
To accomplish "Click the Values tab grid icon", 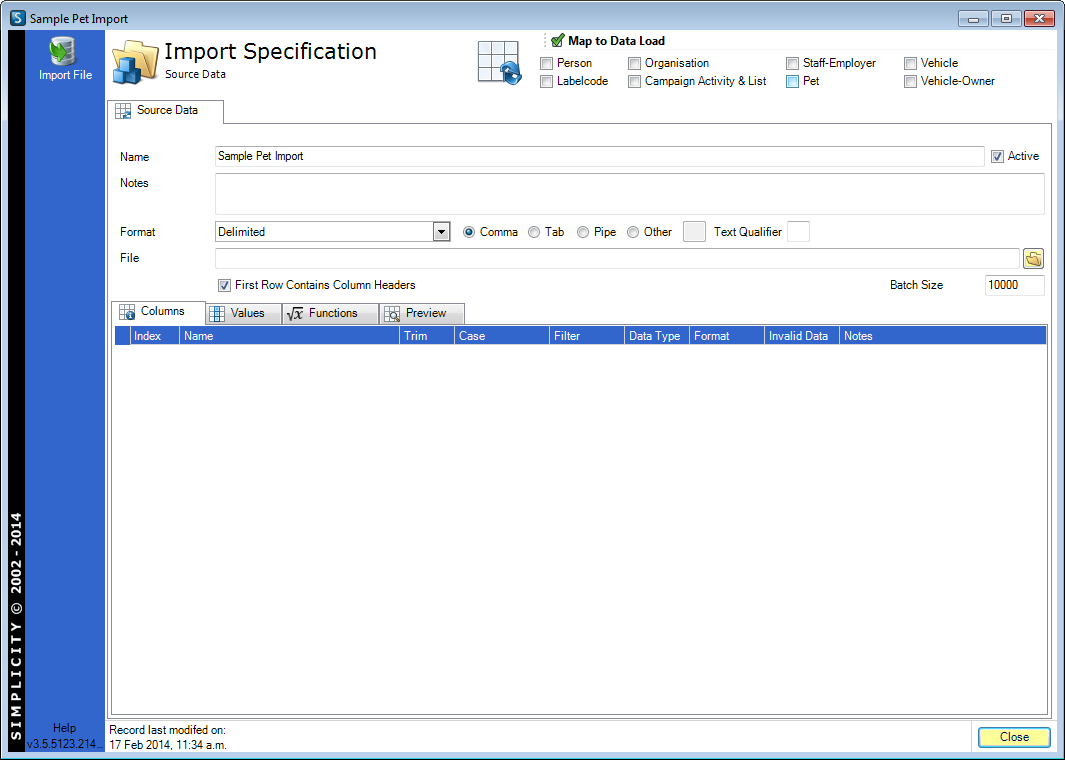I will 217,313.
